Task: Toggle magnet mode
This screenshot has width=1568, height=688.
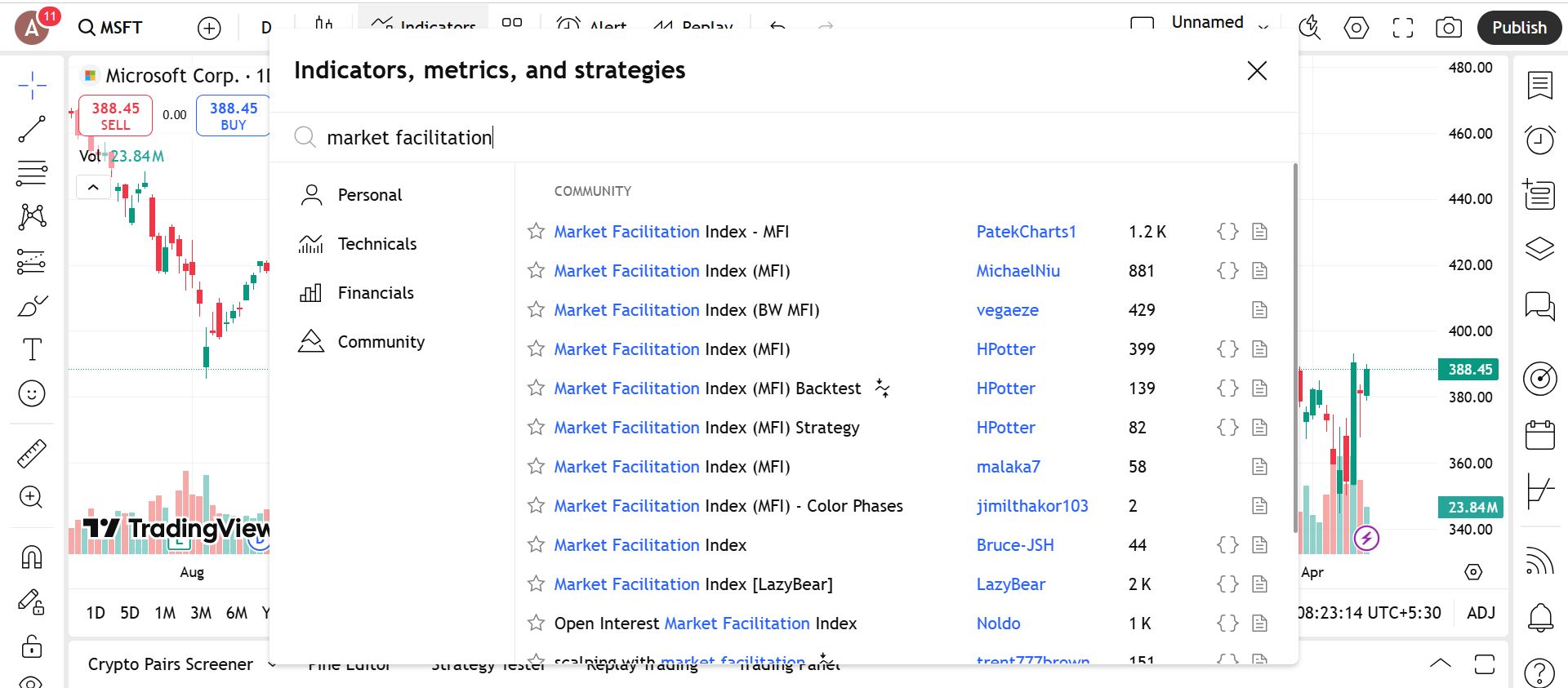Action: pyautogui.click(x=32, y=557)
